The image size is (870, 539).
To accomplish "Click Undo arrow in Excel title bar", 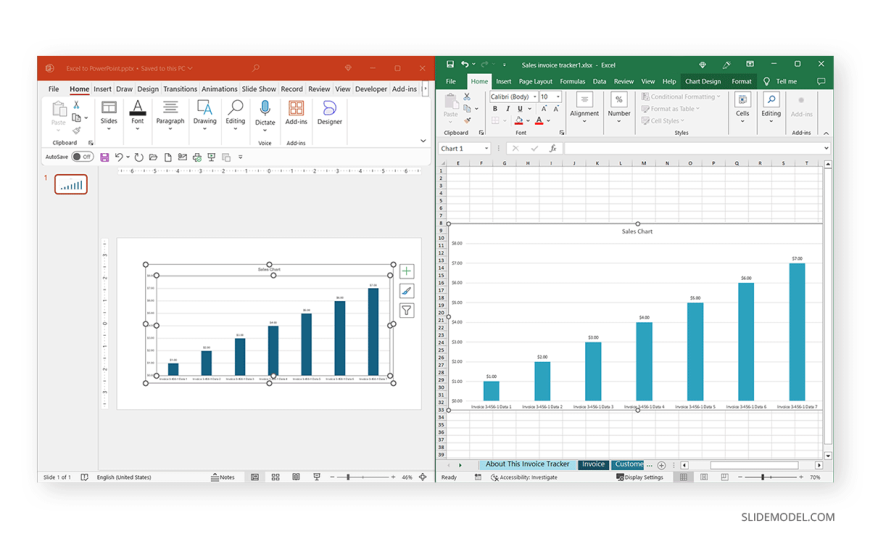I will [465, 64].
